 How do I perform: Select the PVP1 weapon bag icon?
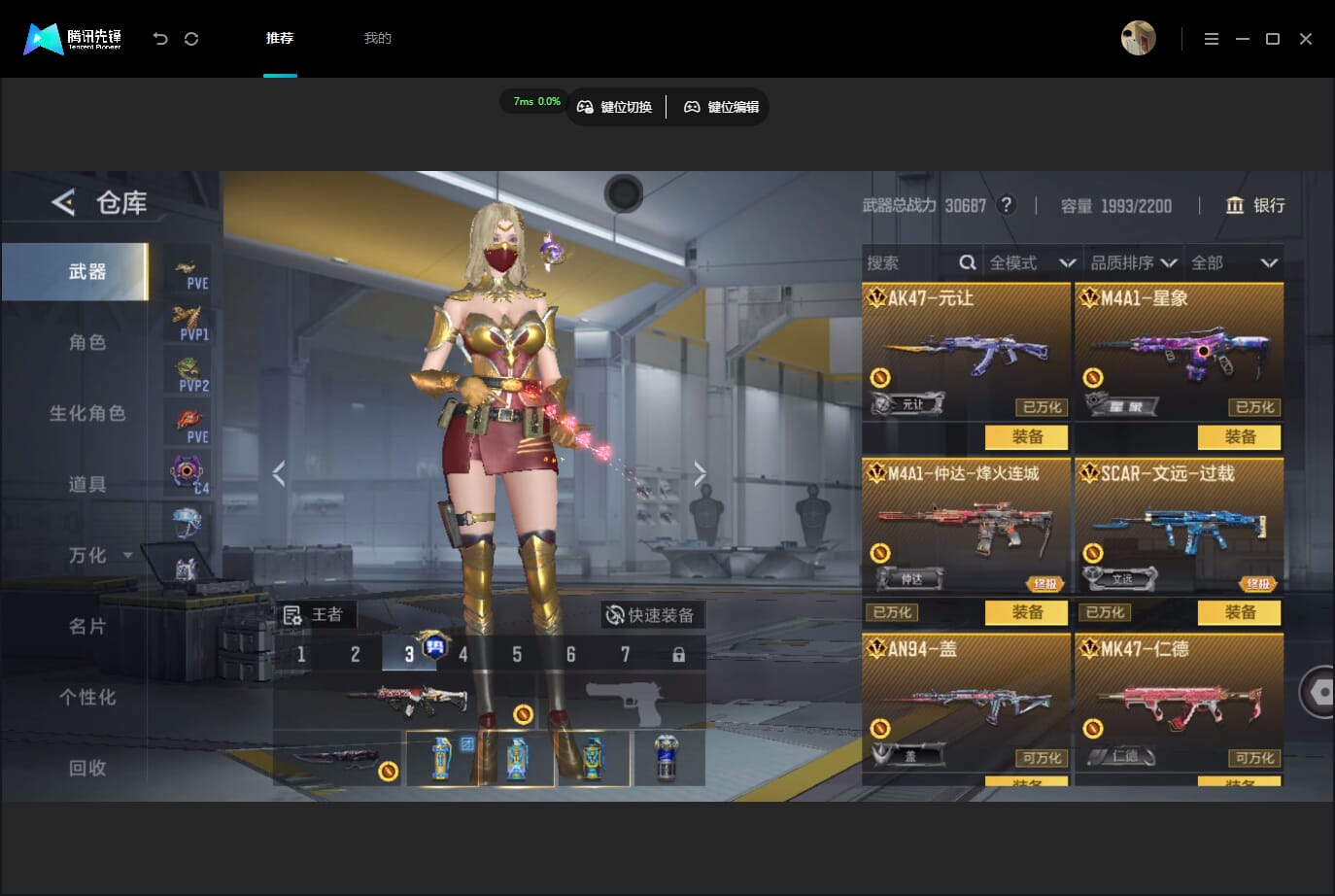188,324
